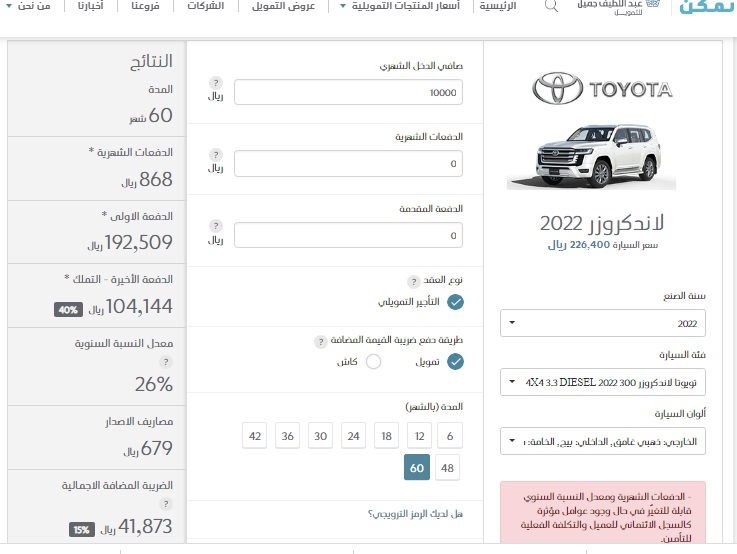The height and width of the screenshot is (554, 737).
Task: Open the سنة الصنع year dropdown
Action: click(603, 323)
